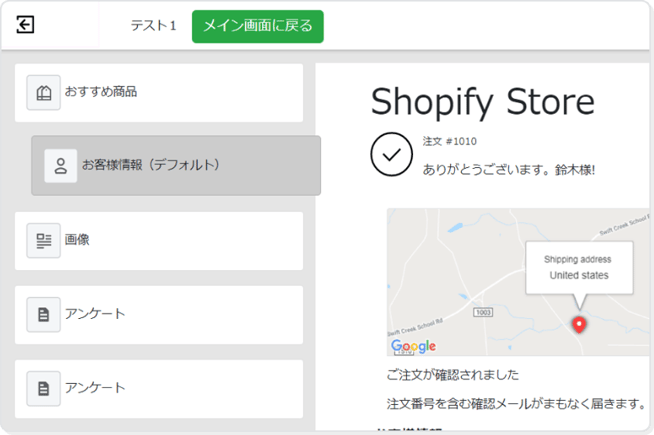Click the Shopify Store title
Screen dimensions: 654x435
[483, 102]
